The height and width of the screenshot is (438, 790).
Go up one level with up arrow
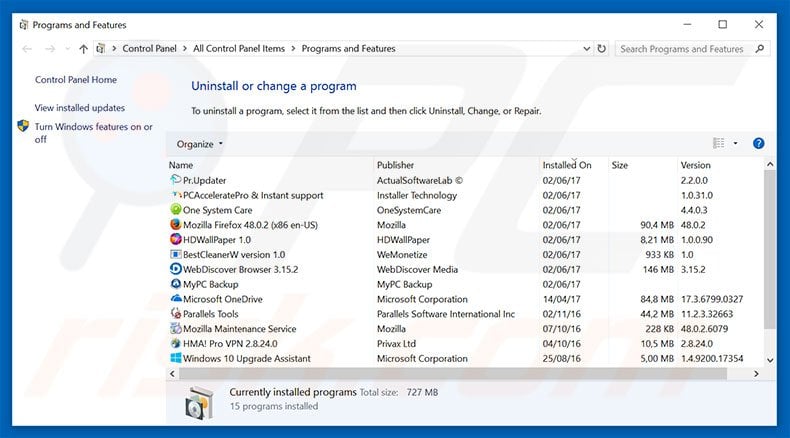pyautogui.click(x=84, y=49)
